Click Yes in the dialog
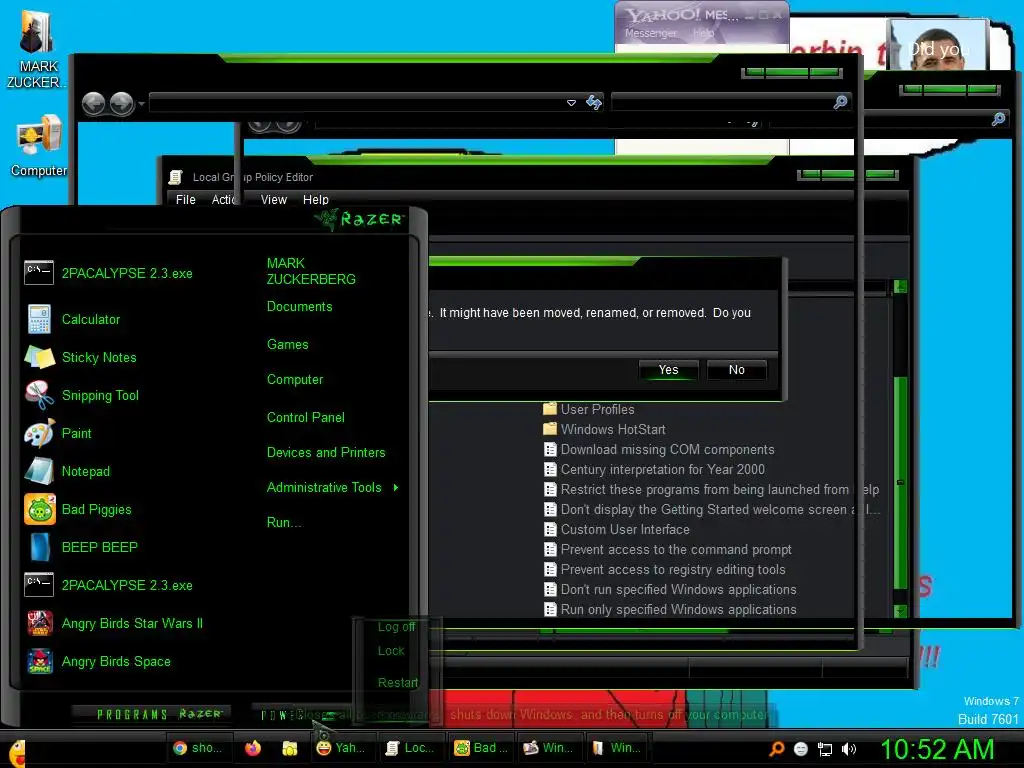The height and width of the screenshot is (768, 1024). 668,370
